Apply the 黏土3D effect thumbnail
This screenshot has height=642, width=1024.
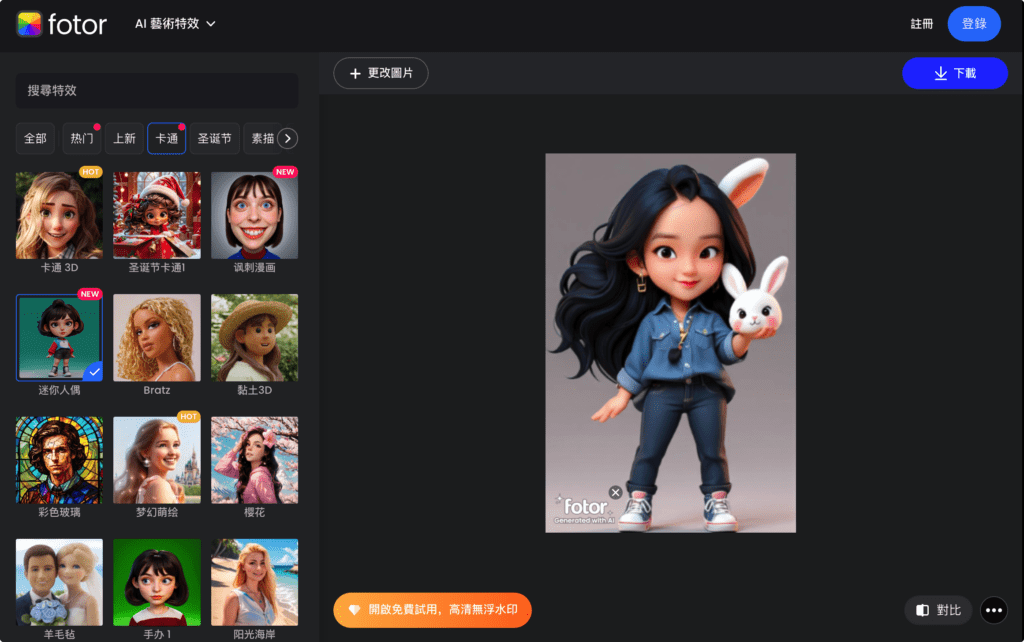tap(255, 338)
